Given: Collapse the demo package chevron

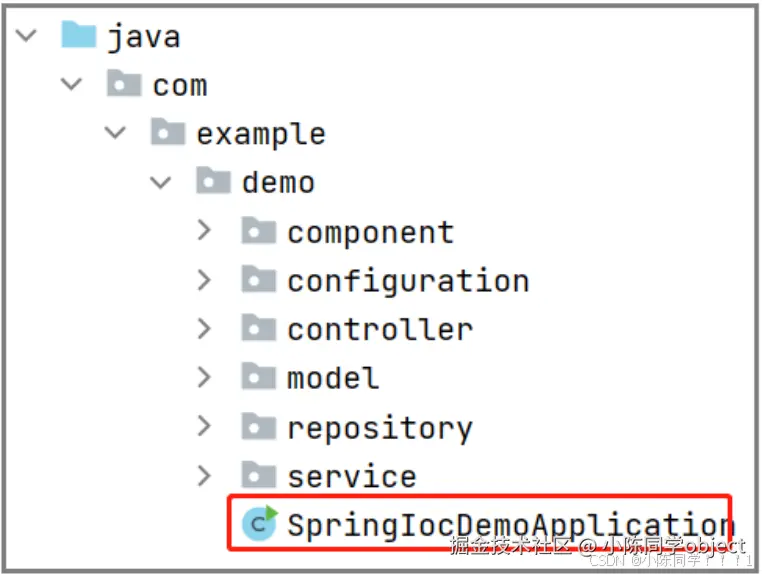Looking at the screenshot, I should (162, 182).
